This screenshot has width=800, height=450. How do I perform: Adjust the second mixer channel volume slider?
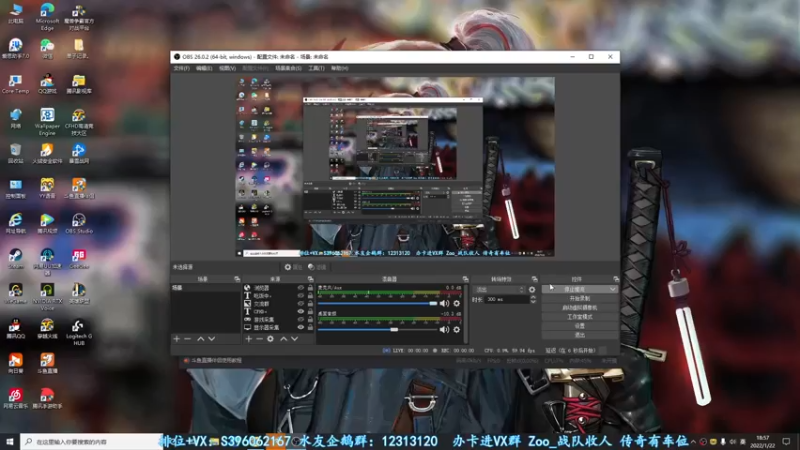tap(378, 330)
